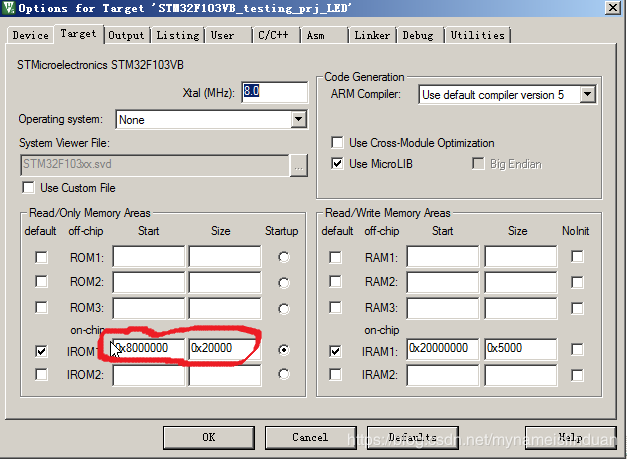Viewport: 627px width, 459px height.
Task: Toggle the Big Endian checkbox
Action: coord(478,163)
